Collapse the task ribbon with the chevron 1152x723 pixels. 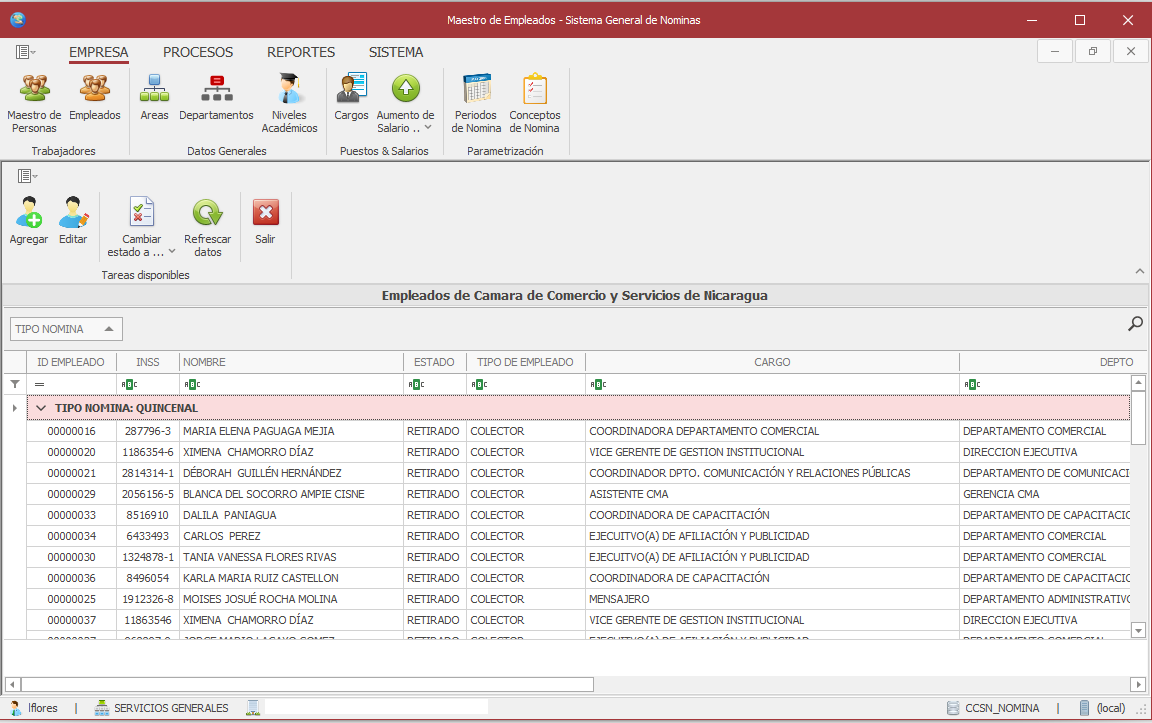coord(1140,271)
